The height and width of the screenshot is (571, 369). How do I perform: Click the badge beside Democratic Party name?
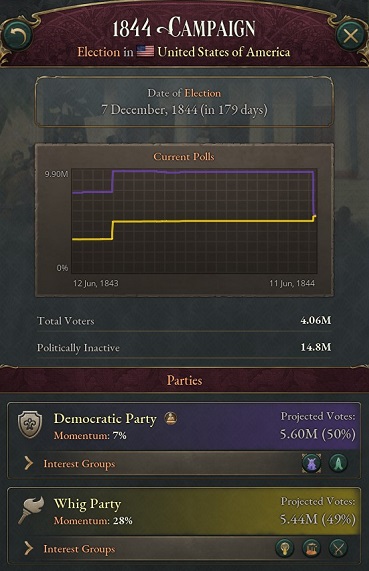point(170,418)
